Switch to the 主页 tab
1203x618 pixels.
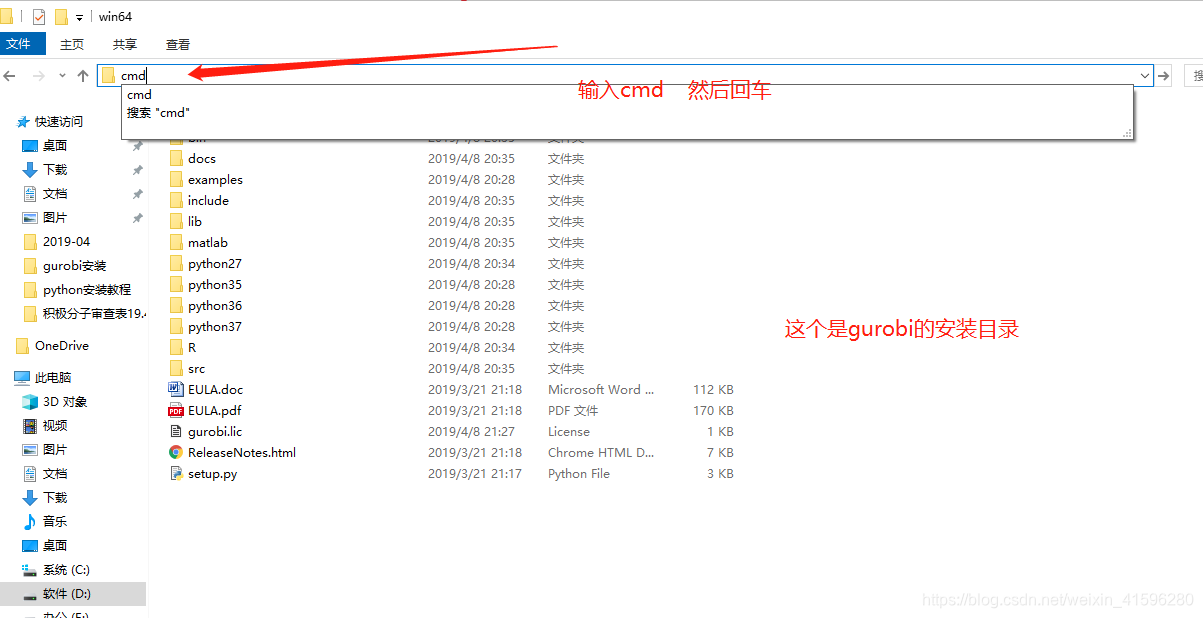(x=72, y=44)
